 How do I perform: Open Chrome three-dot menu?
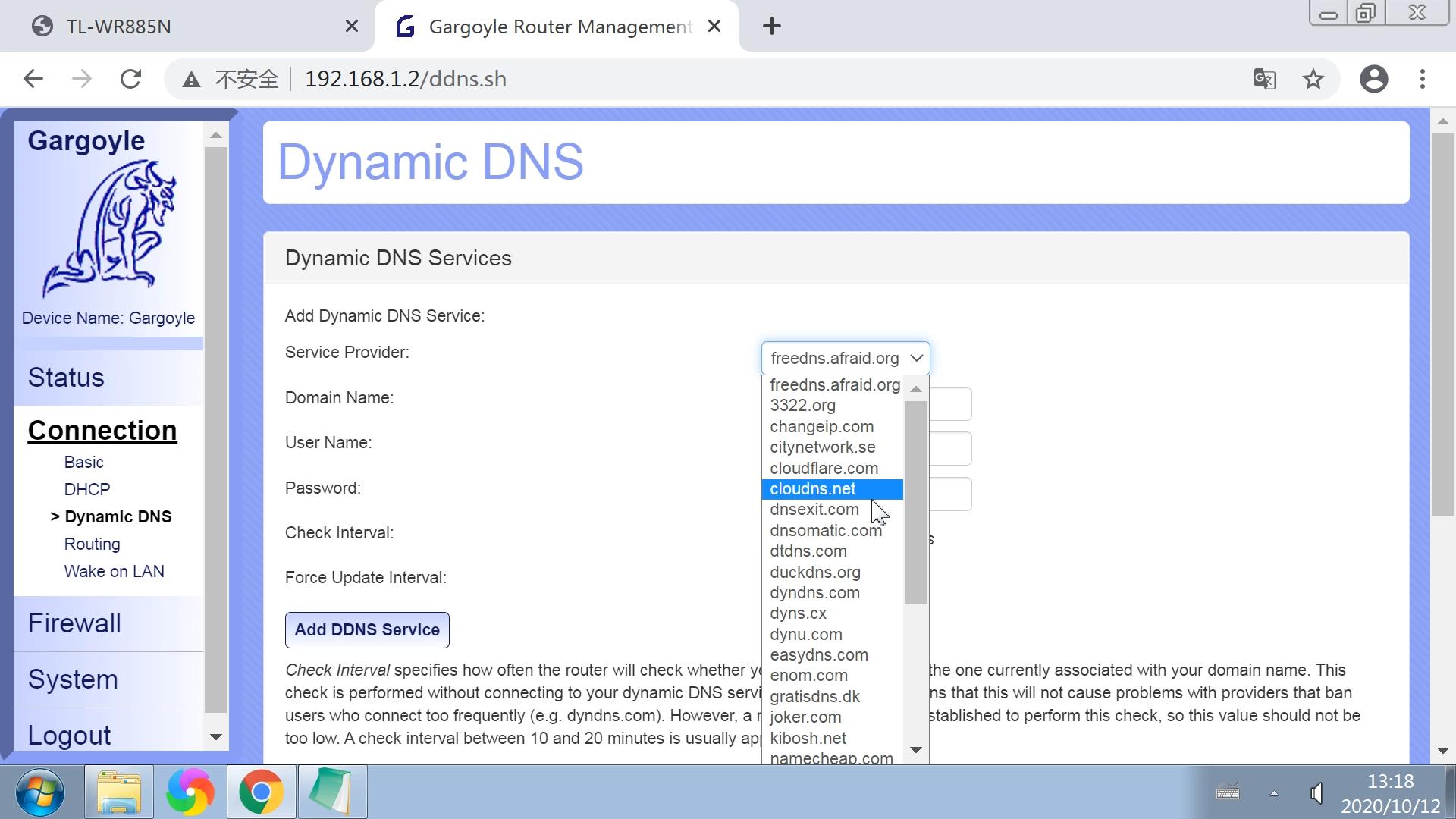(x=1423, y=79)
